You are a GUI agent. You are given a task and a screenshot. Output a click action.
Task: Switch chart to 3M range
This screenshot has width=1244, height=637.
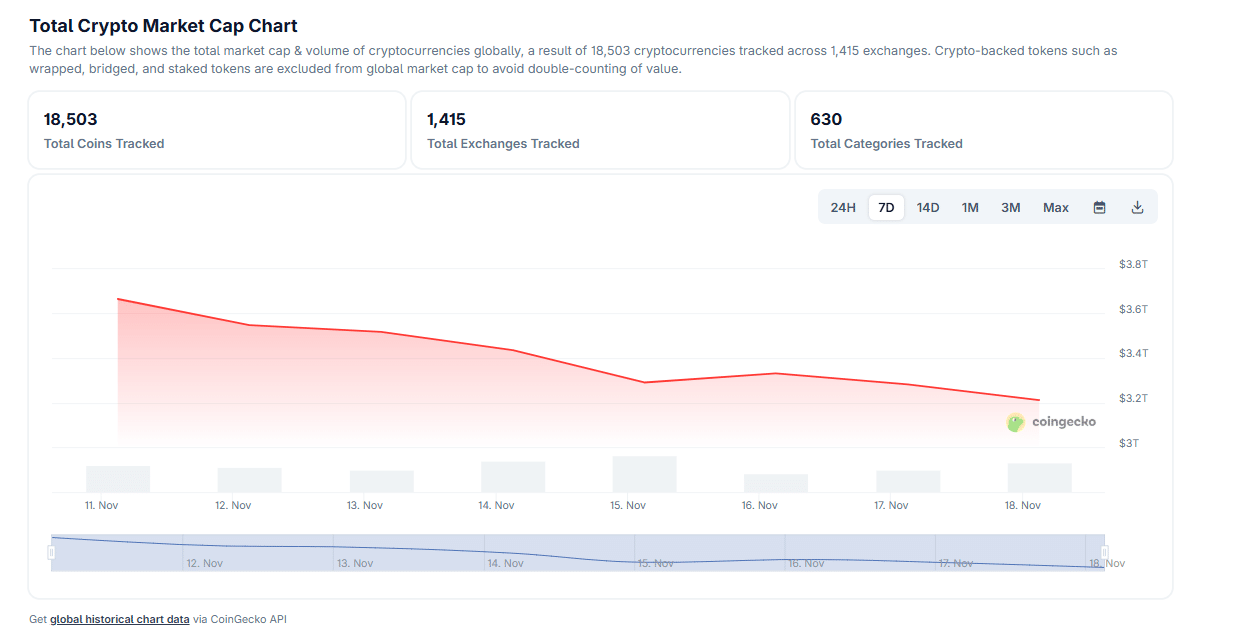[1011, 208]
